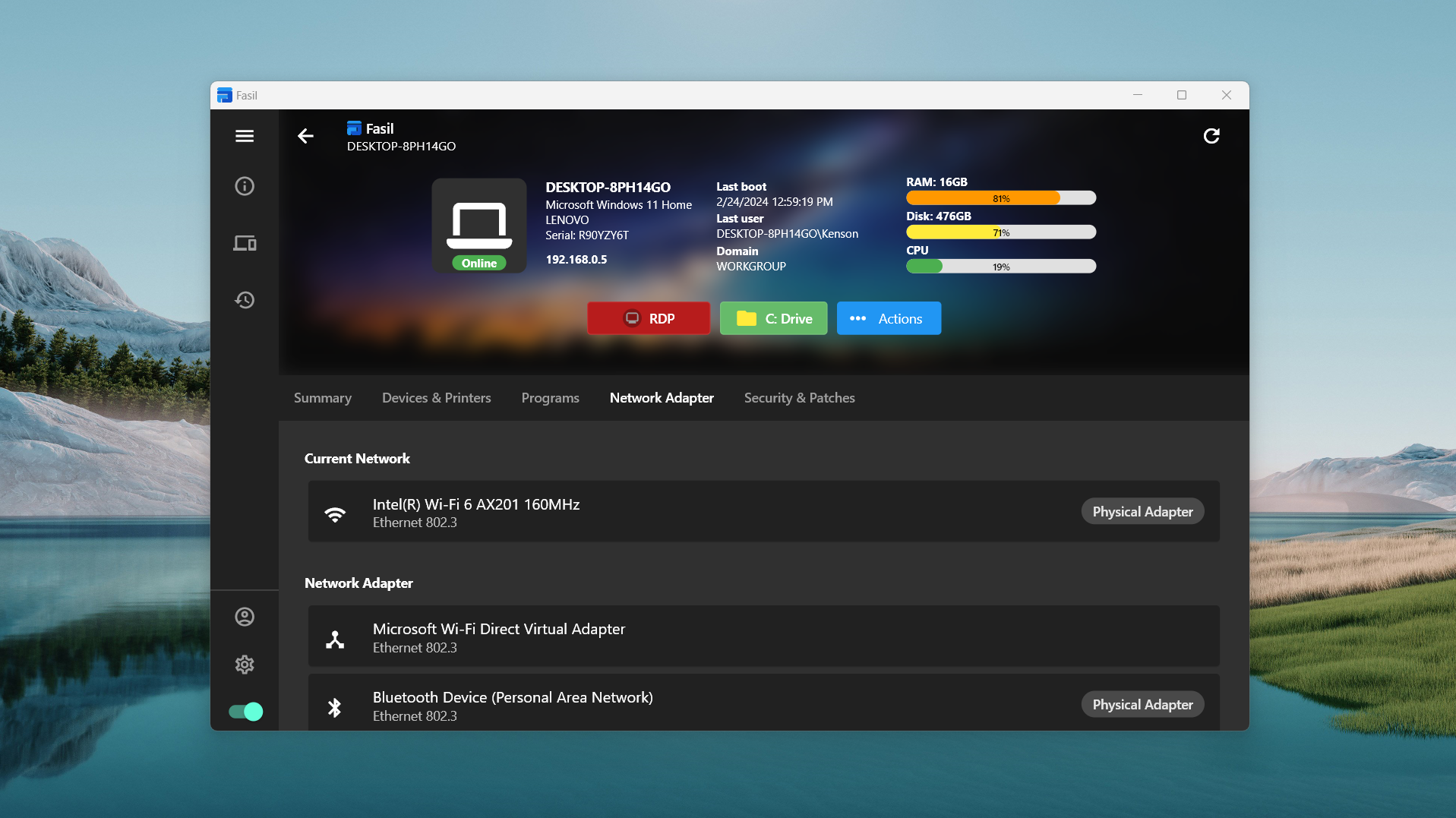Image resolution: width=1456 pixels, height=818 pixels.
Task: Click the Online status badge
Action: [x=479, y=263]
